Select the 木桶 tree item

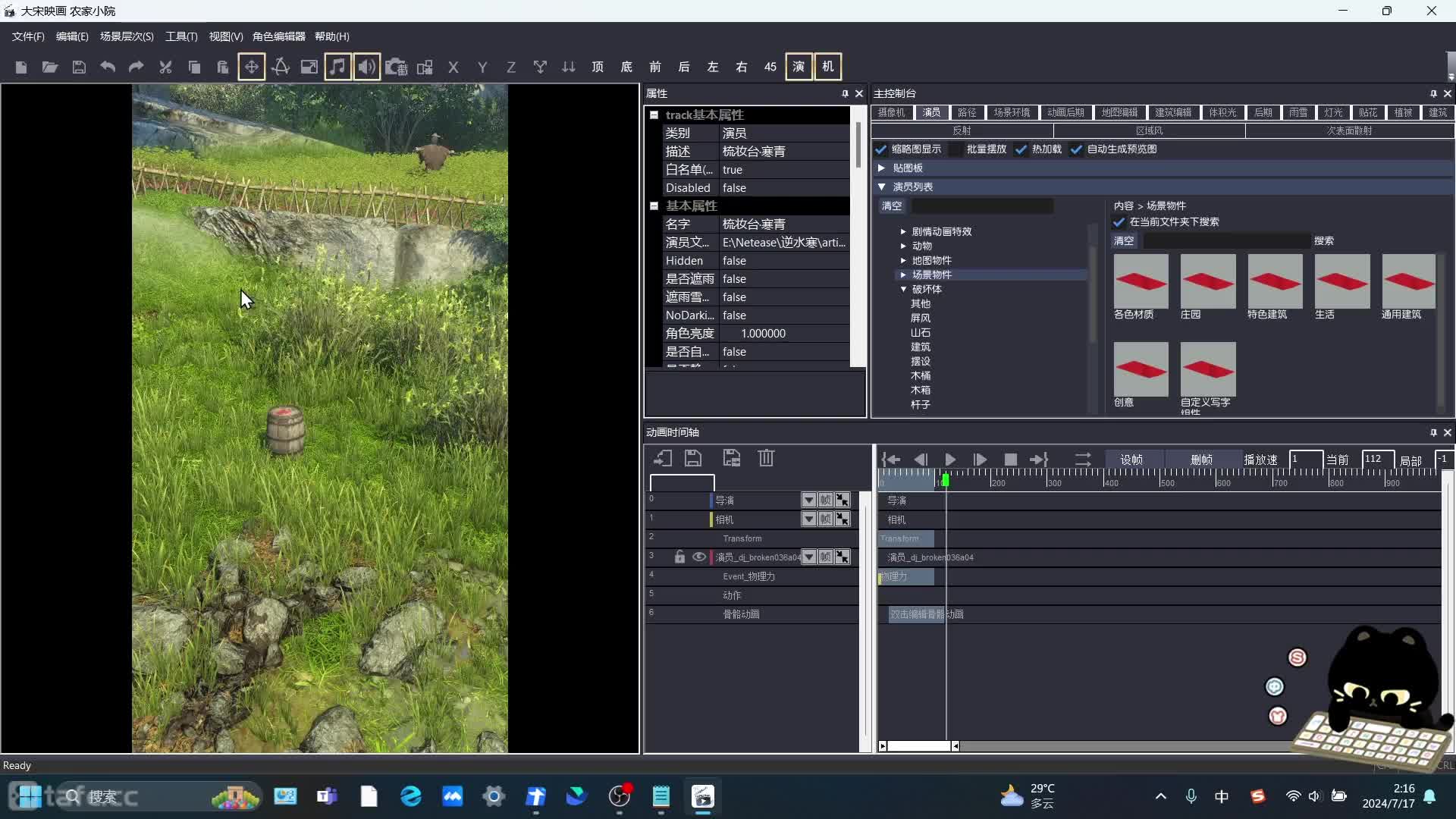pos(921,376)
